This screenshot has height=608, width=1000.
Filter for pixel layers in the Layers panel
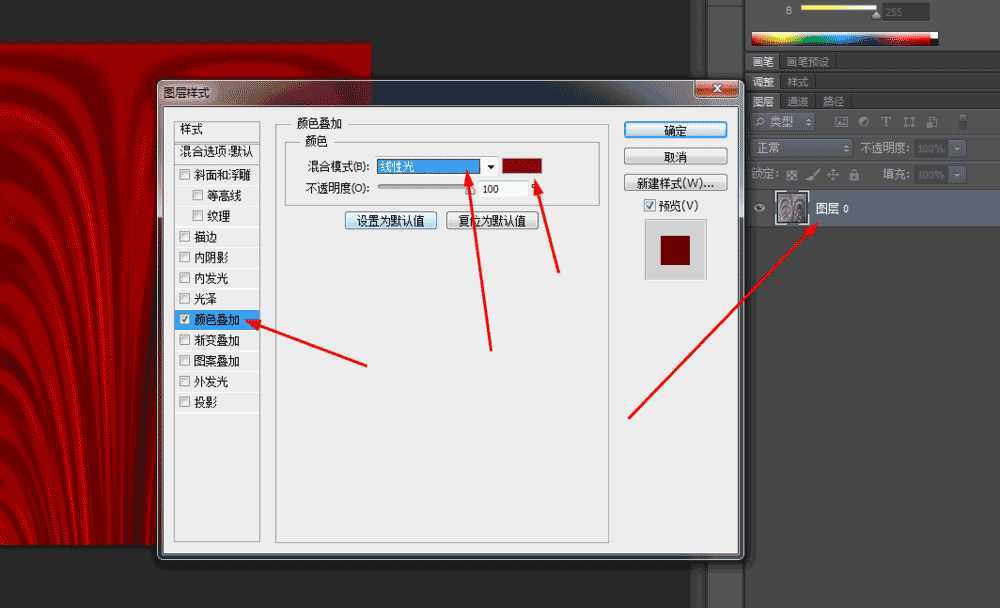(841, 121)
